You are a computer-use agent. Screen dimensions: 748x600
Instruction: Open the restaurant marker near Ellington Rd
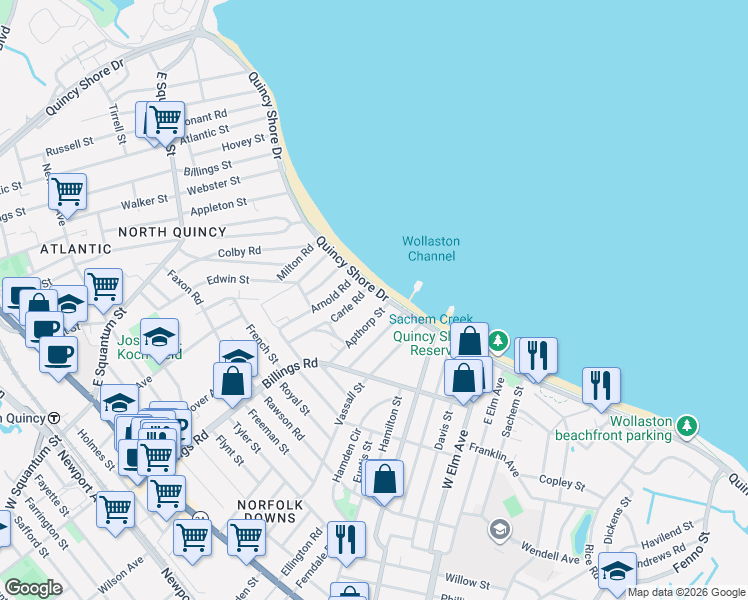[x=346, y=543]
